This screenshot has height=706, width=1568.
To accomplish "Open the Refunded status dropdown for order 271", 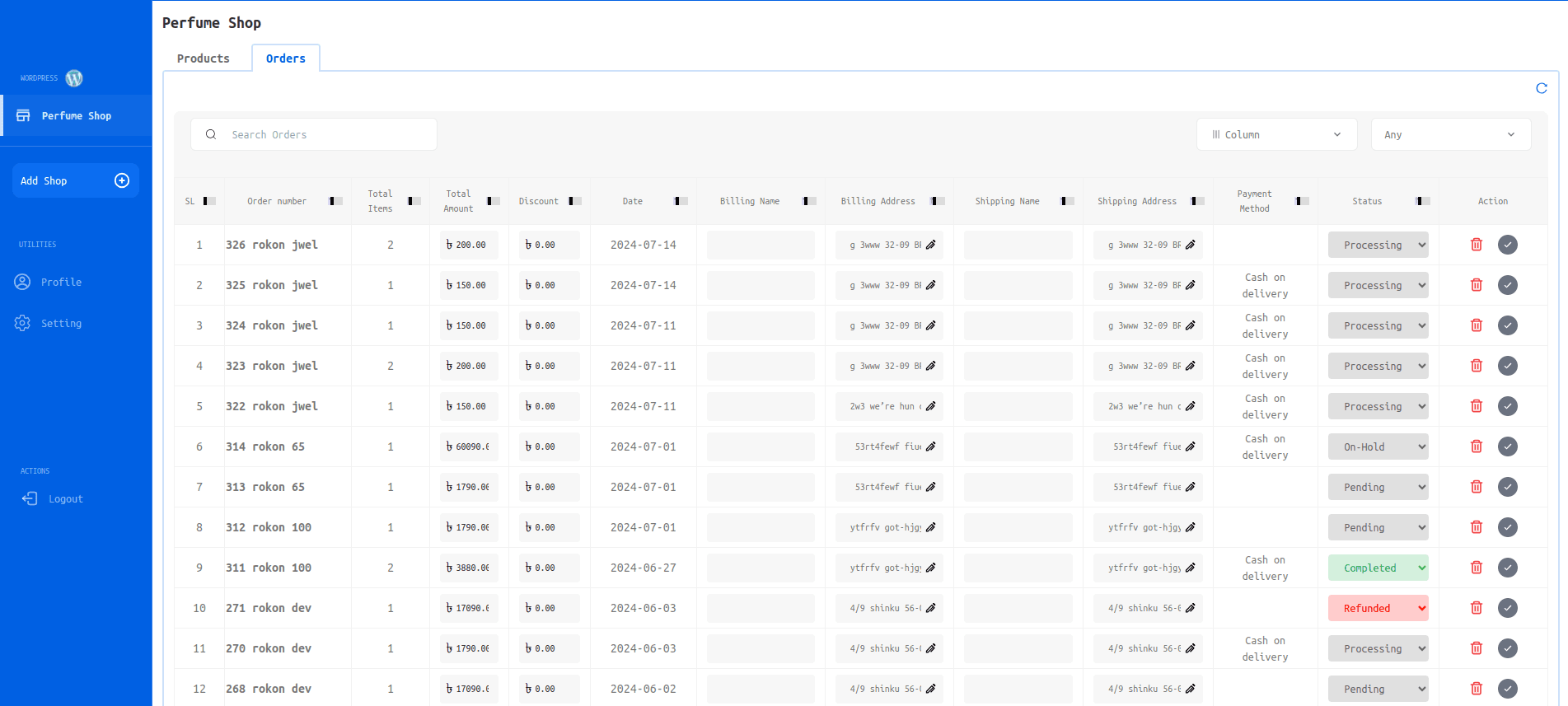I will [1378, 608].
